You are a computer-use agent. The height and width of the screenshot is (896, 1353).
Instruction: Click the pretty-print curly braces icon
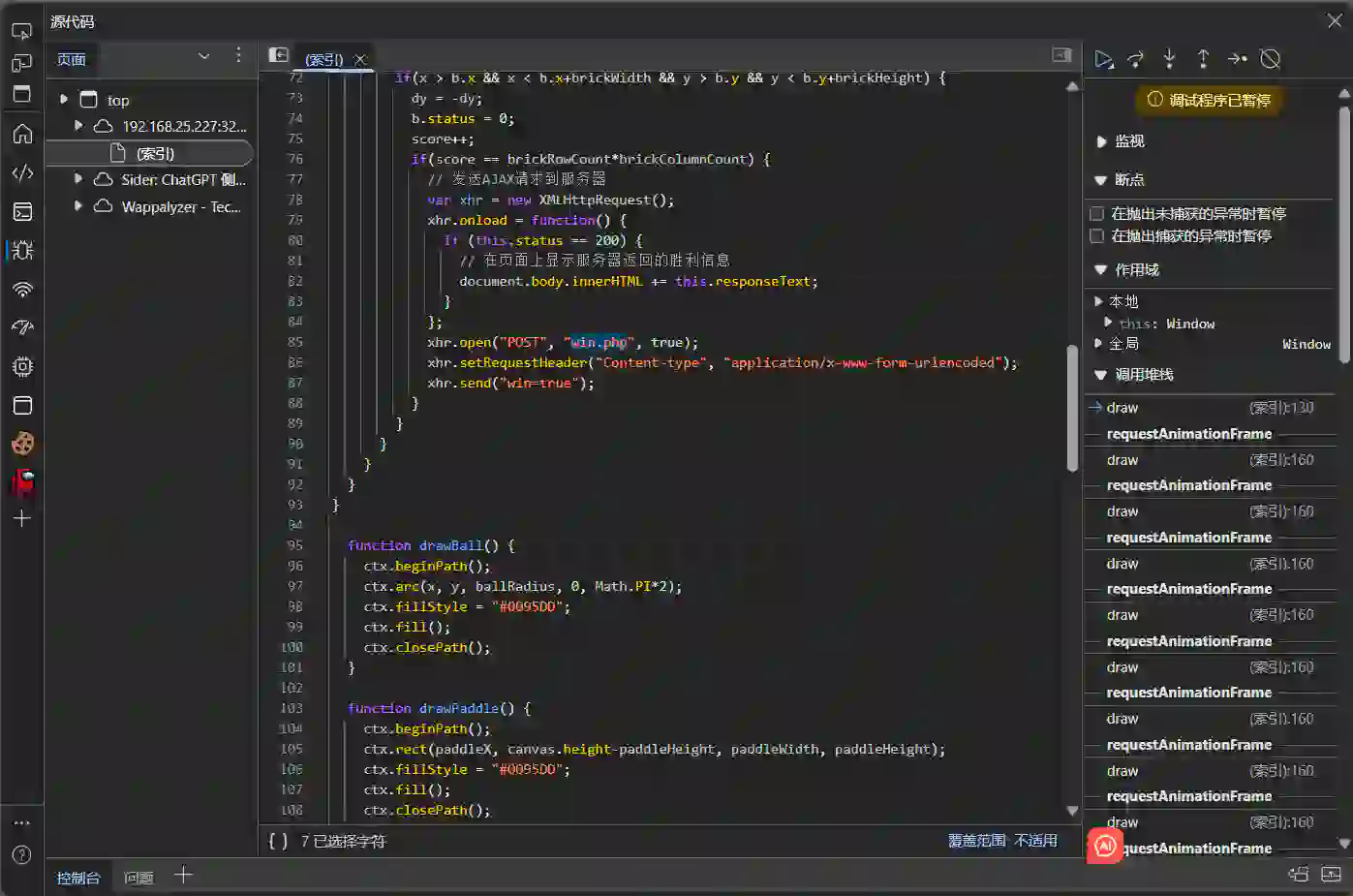[x=278, y=841]
